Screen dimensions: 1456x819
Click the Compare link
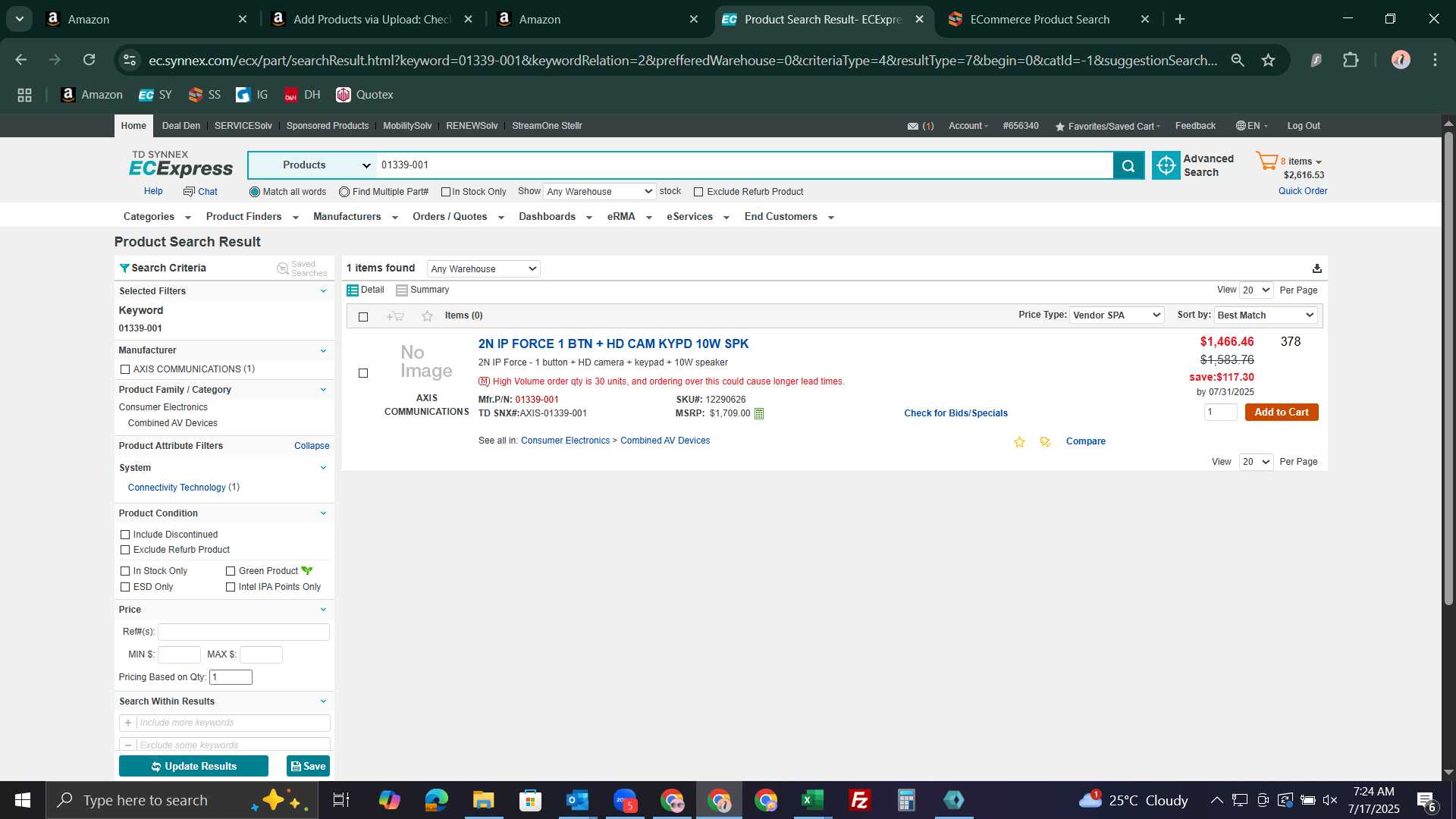point(1085,441)
